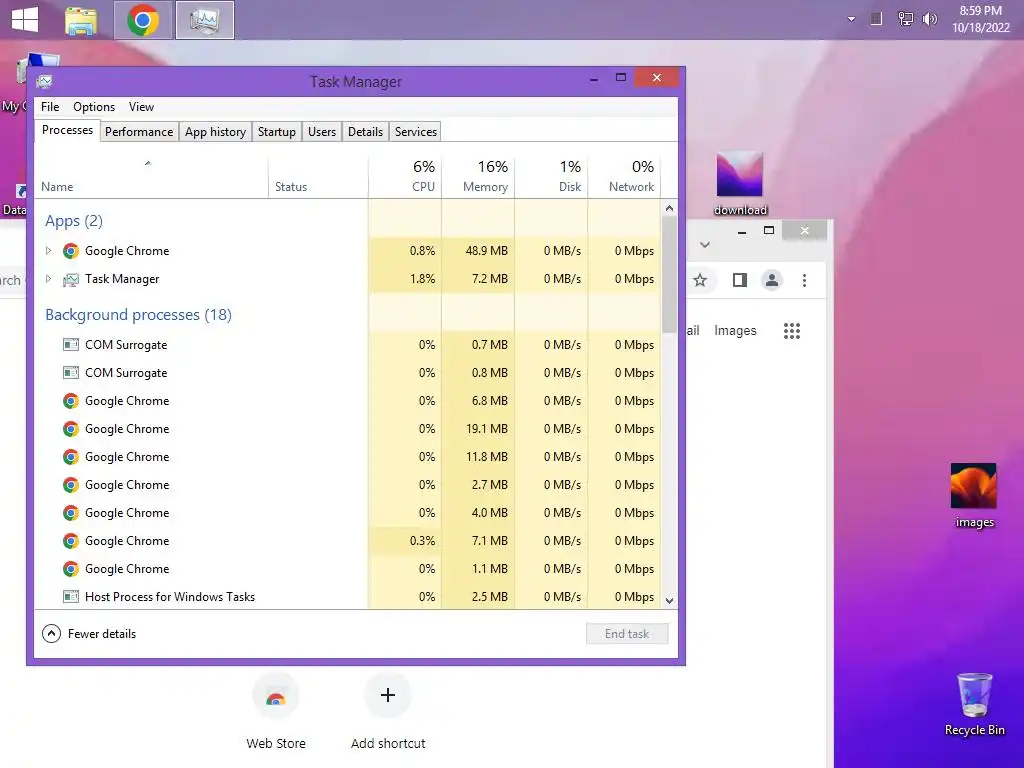Switch to the Users tab

coord(322,132)
